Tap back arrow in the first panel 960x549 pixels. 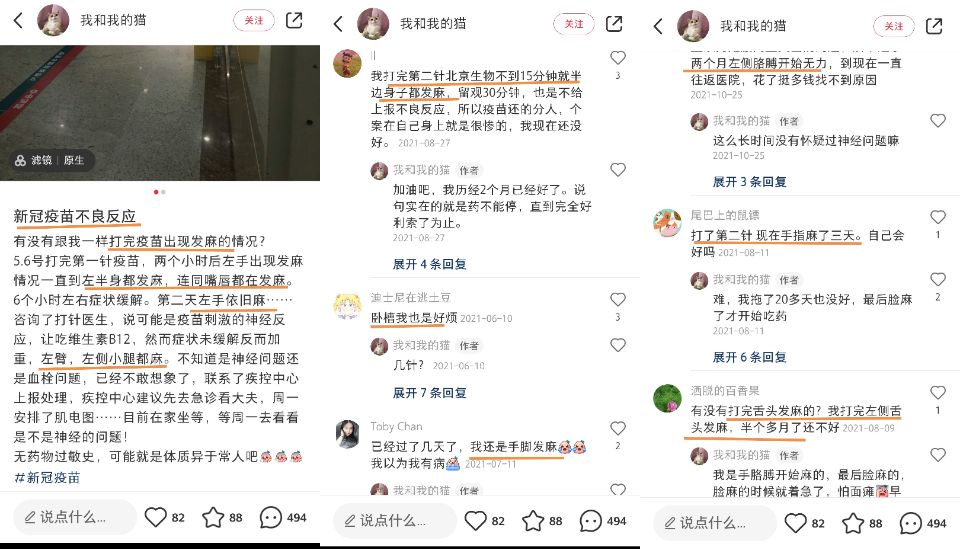[18, 21]
